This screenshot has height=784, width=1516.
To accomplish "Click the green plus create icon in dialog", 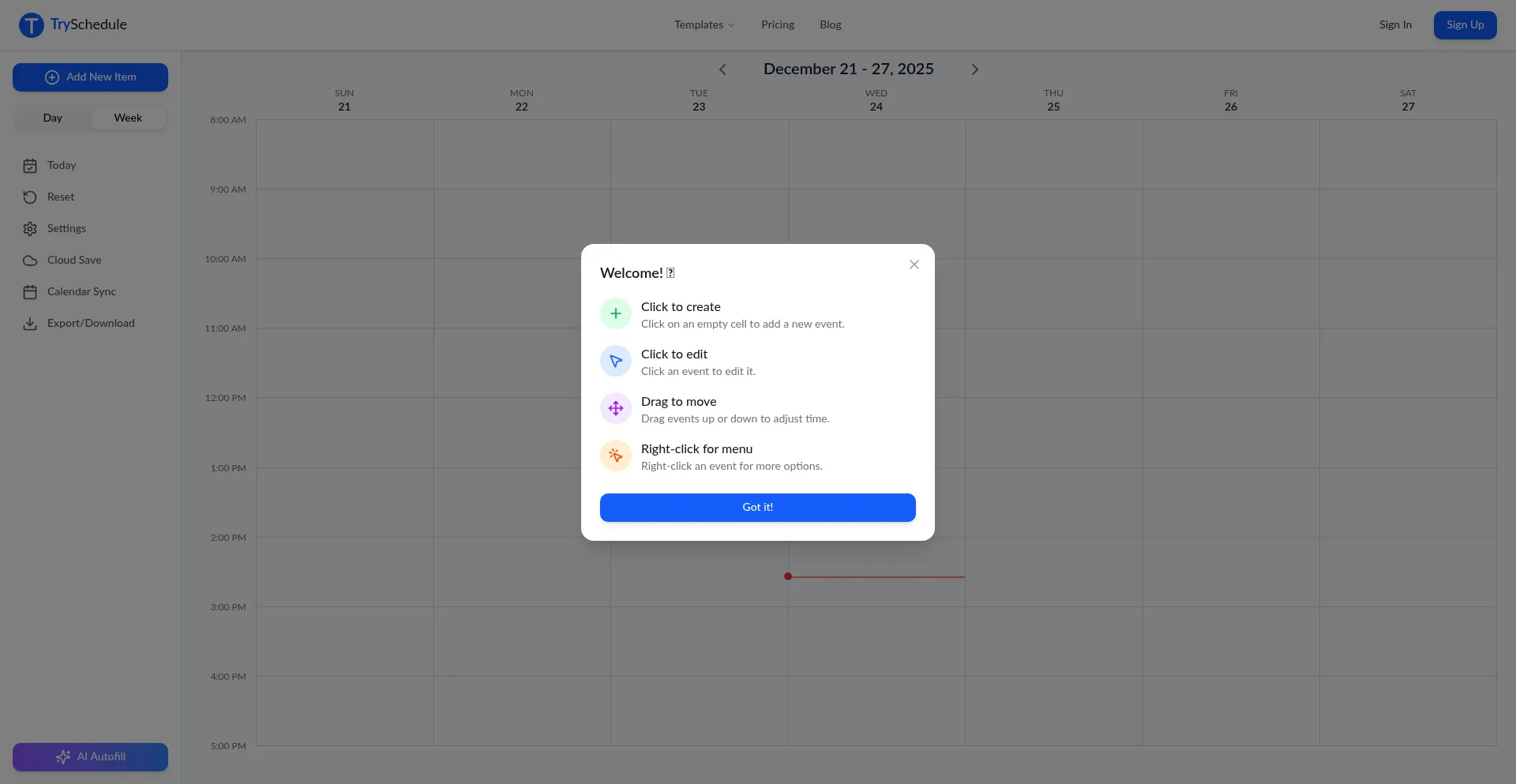I will coord(615,313).
